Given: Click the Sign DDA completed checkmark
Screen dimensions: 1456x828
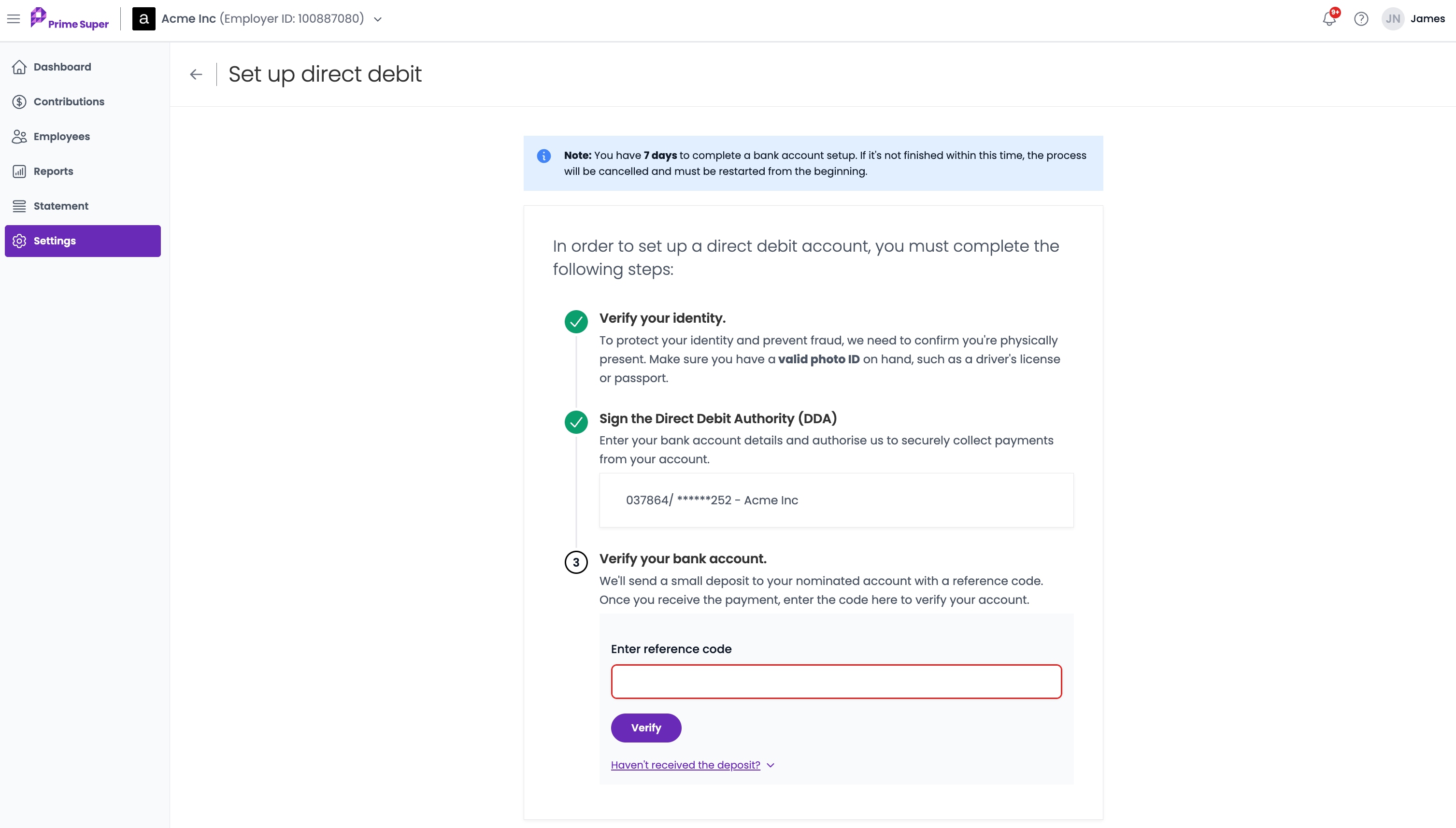Looking at the screenshot, I should pyautogui.click(x=576, y=422).
